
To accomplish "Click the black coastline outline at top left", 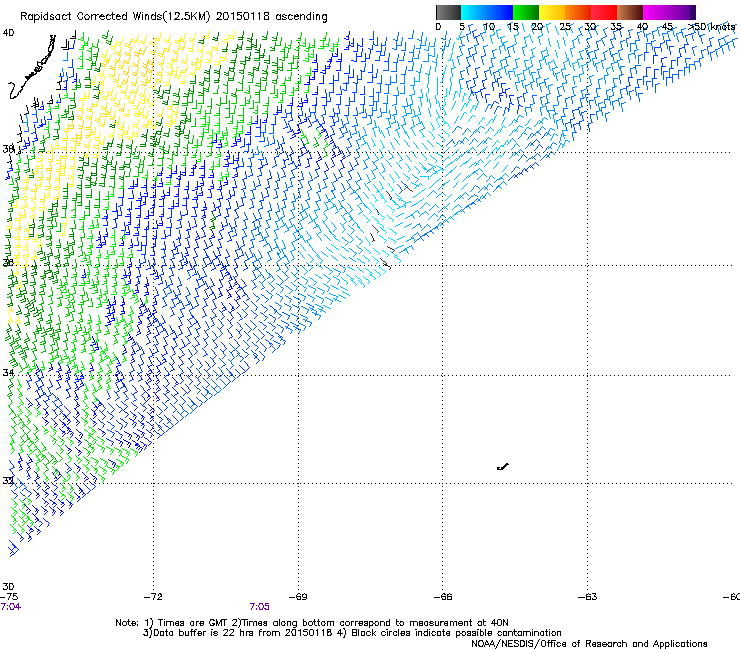I will point(32,67).
